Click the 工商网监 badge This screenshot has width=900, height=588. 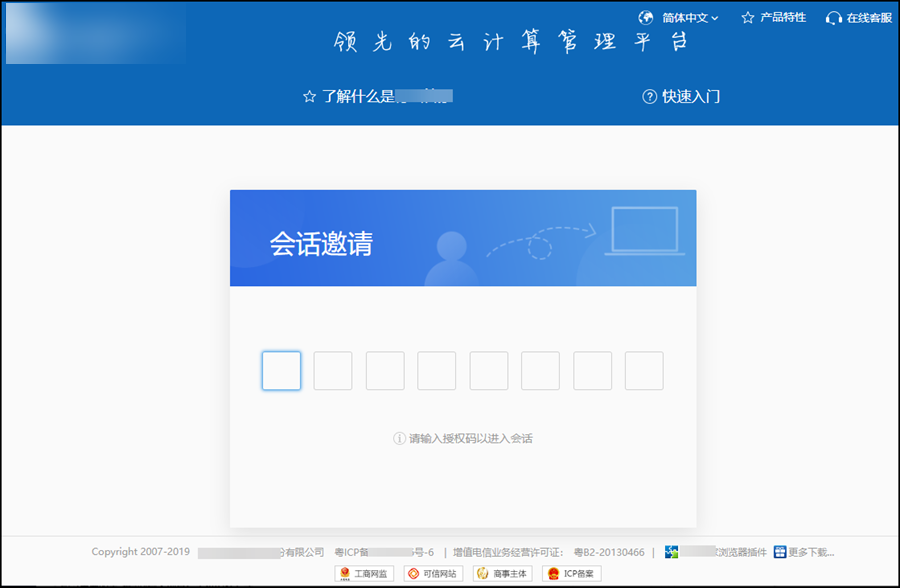coord(365,574)
